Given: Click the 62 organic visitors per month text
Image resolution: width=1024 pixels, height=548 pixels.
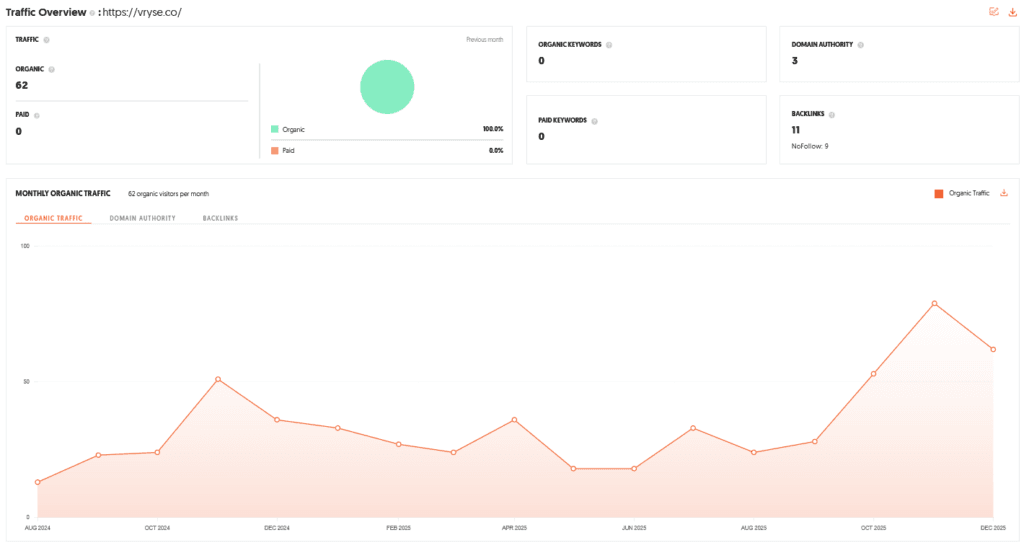Looking at the screenshot, I should click(168, 194).
